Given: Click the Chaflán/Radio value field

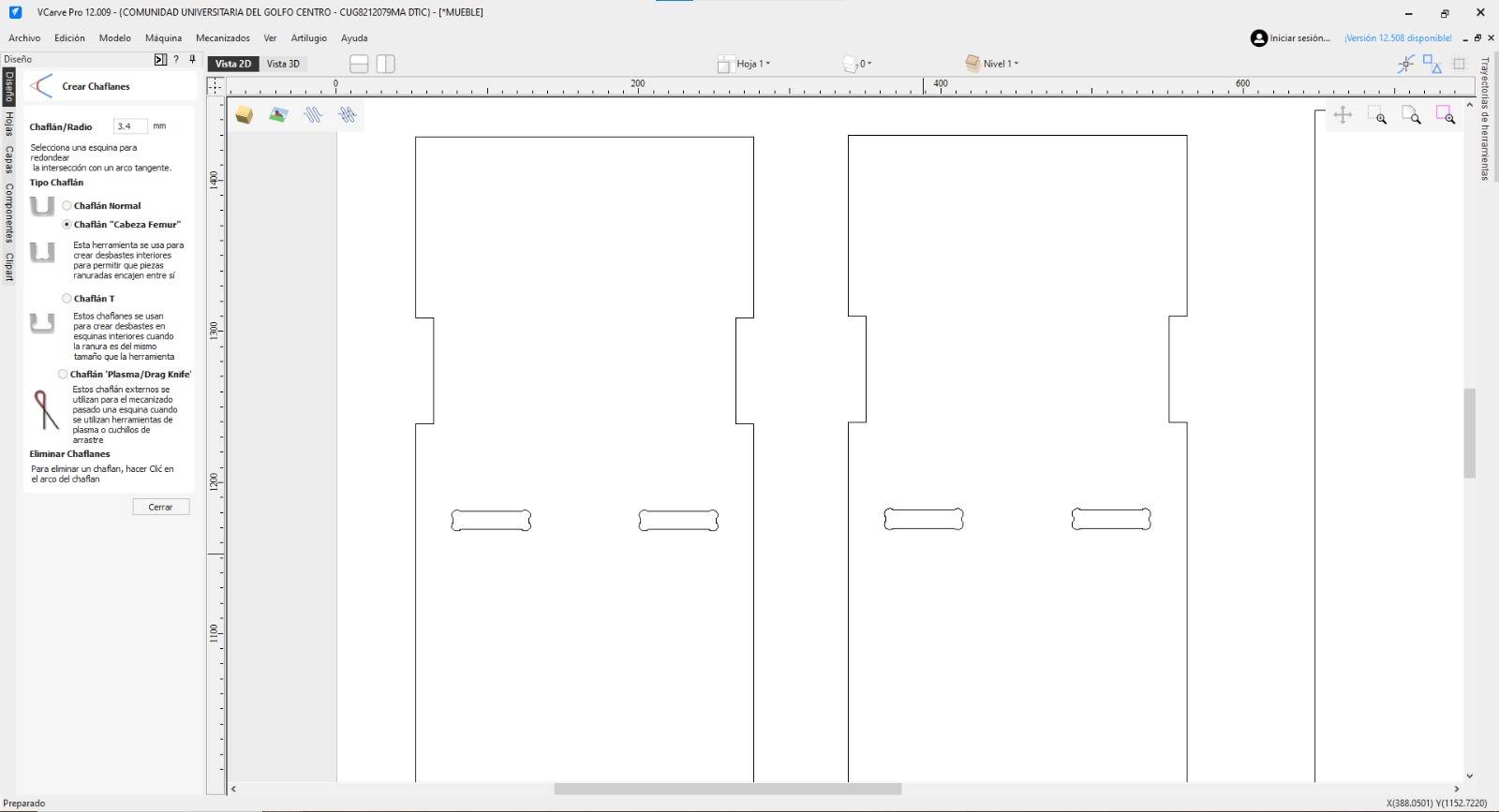Looking at the screenshot, I should point(130,126).
